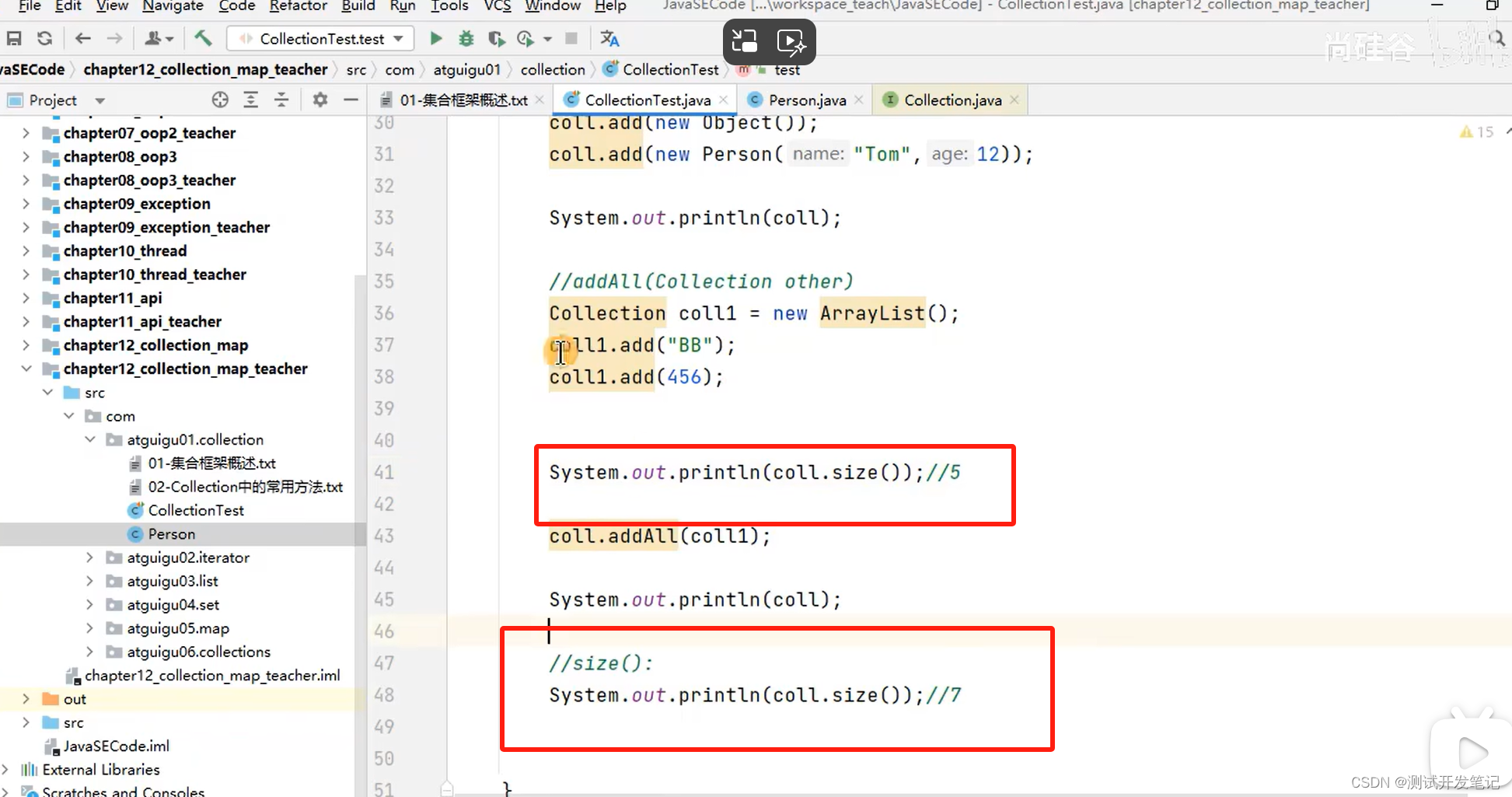Navigate forward with the right arrow

point(114,38)
